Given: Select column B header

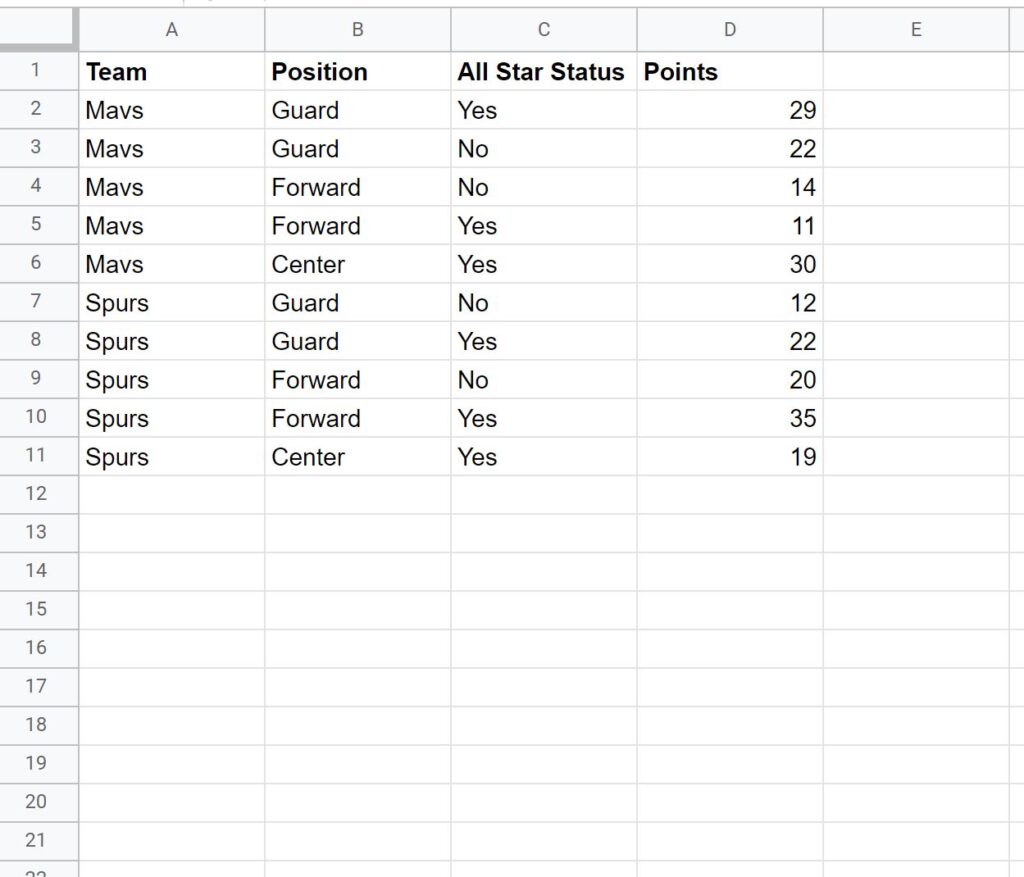Looking at the screenshot, I should 357,30.
